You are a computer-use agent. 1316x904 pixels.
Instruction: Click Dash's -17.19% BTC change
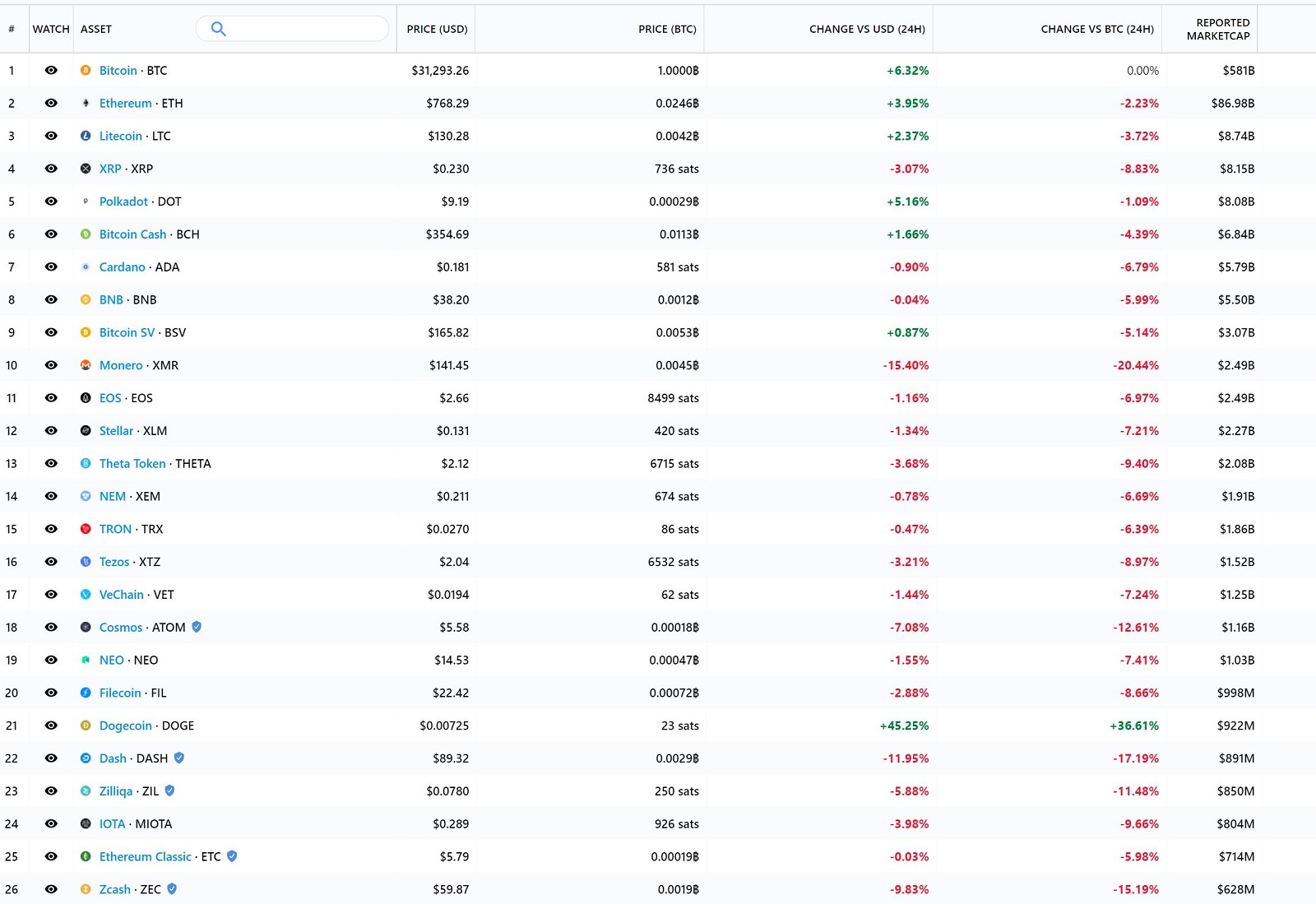pos(1136,758)
